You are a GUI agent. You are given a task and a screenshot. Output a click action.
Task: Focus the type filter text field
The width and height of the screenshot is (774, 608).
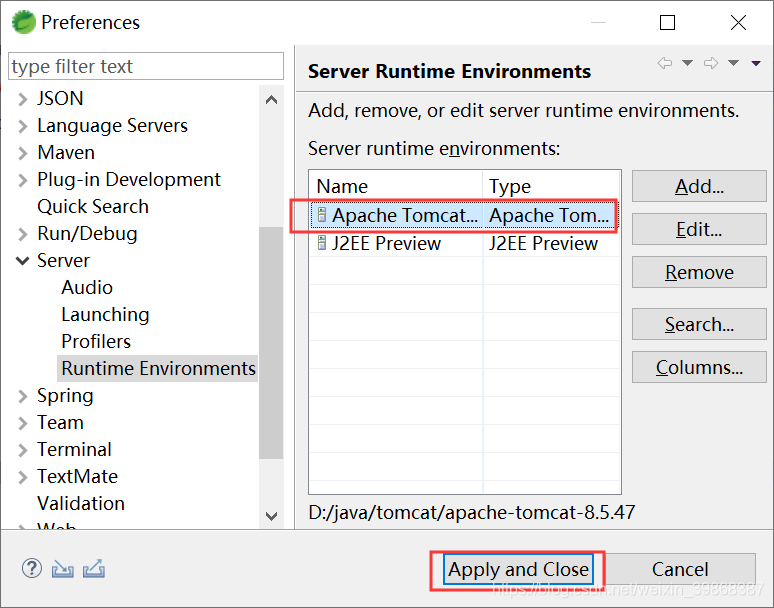146,66
